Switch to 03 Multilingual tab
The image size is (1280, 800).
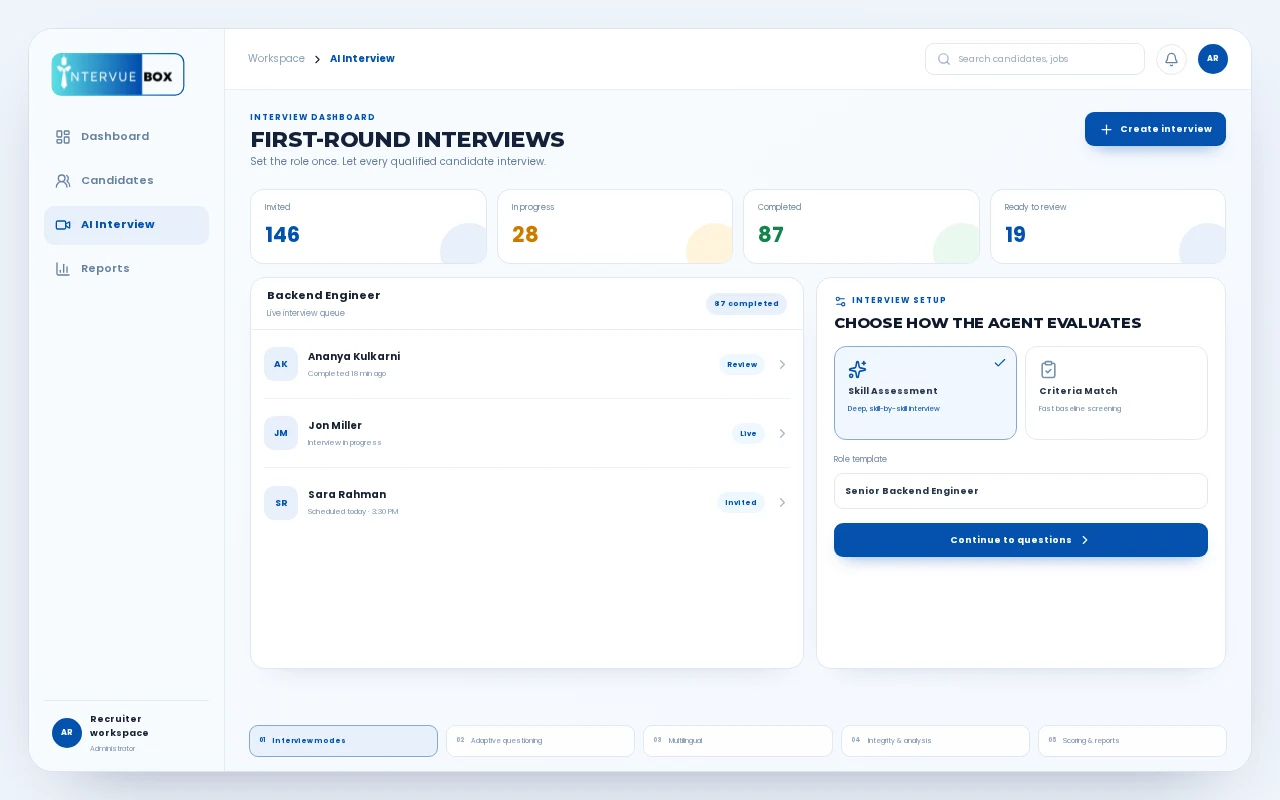[x=738, y=741]
